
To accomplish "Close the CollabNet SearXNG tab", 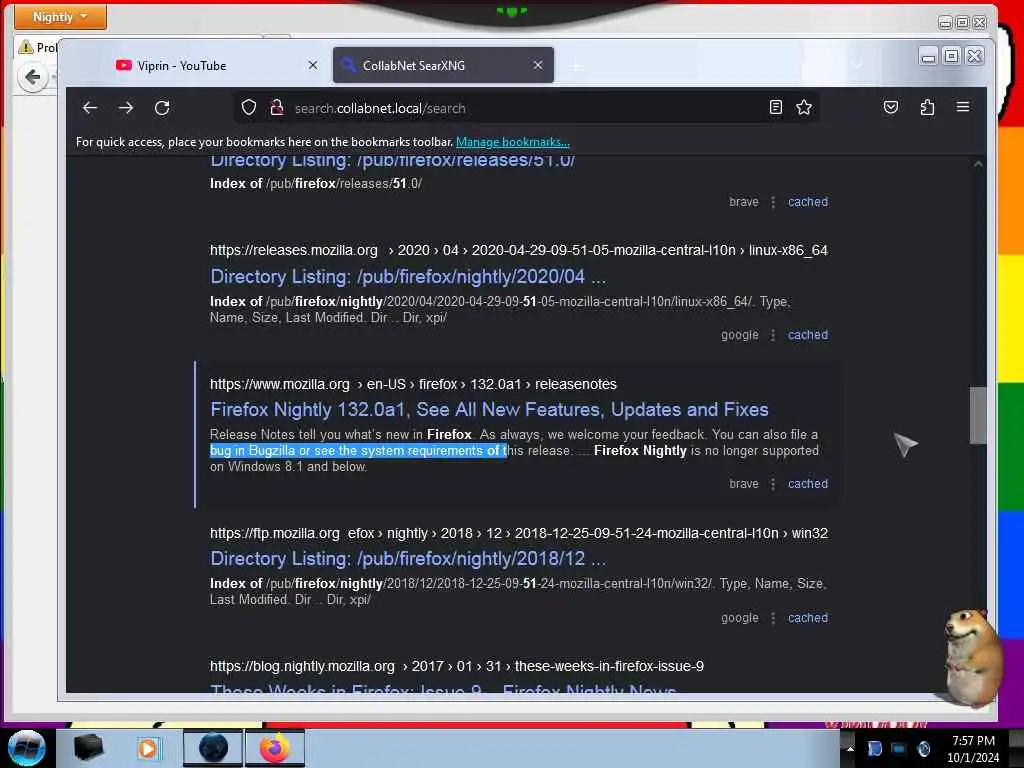I will (537, 65).
